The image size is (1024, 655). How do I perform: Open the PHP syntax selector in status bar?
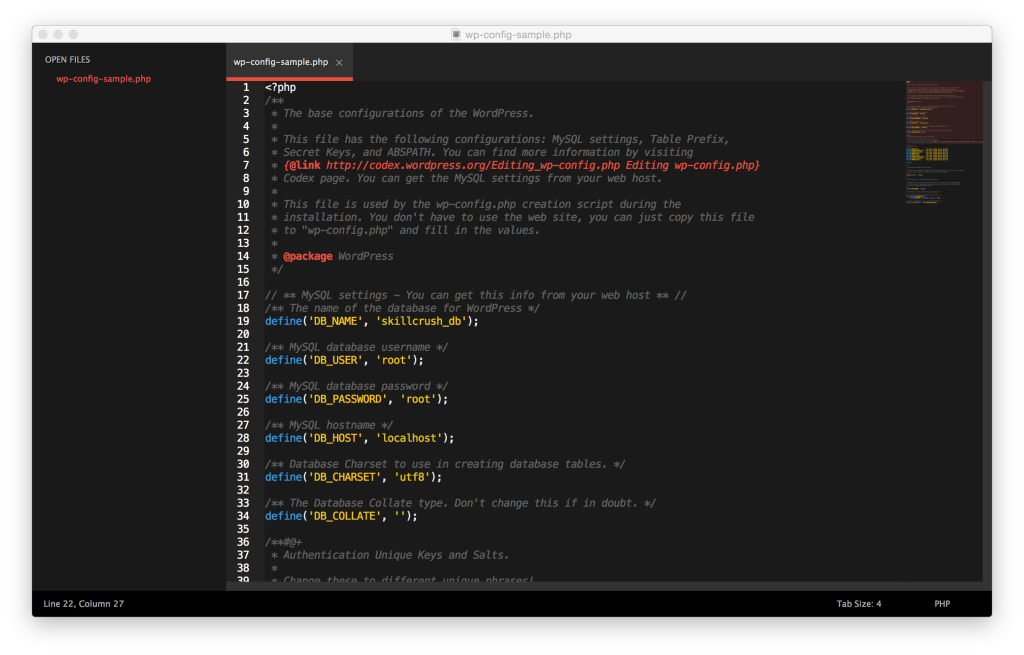pos(942,603)
